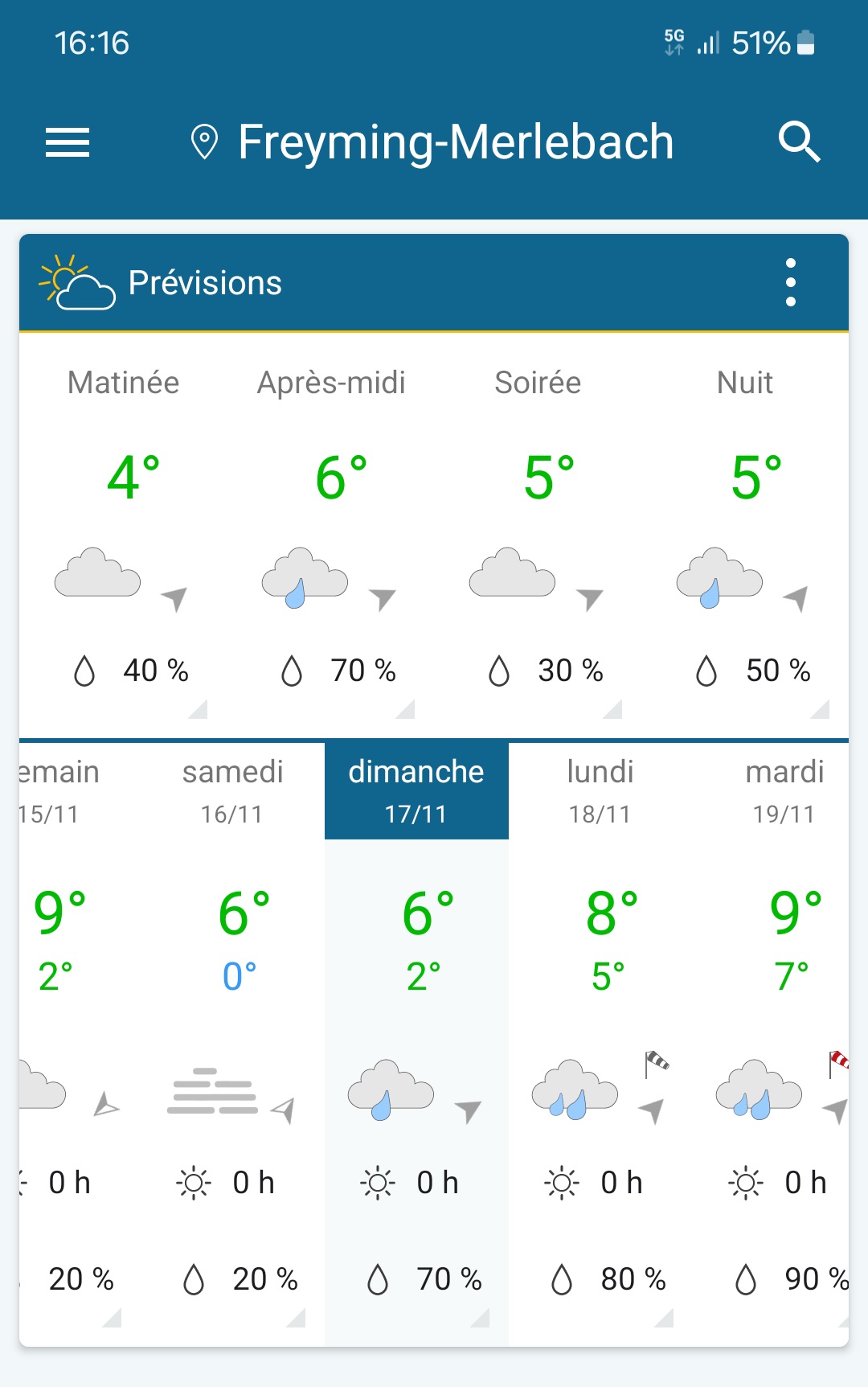Screen dimensions: 868x1387
Task: Tap mardi's red wind sock warning icon
Action: [x=838, y=1062]
